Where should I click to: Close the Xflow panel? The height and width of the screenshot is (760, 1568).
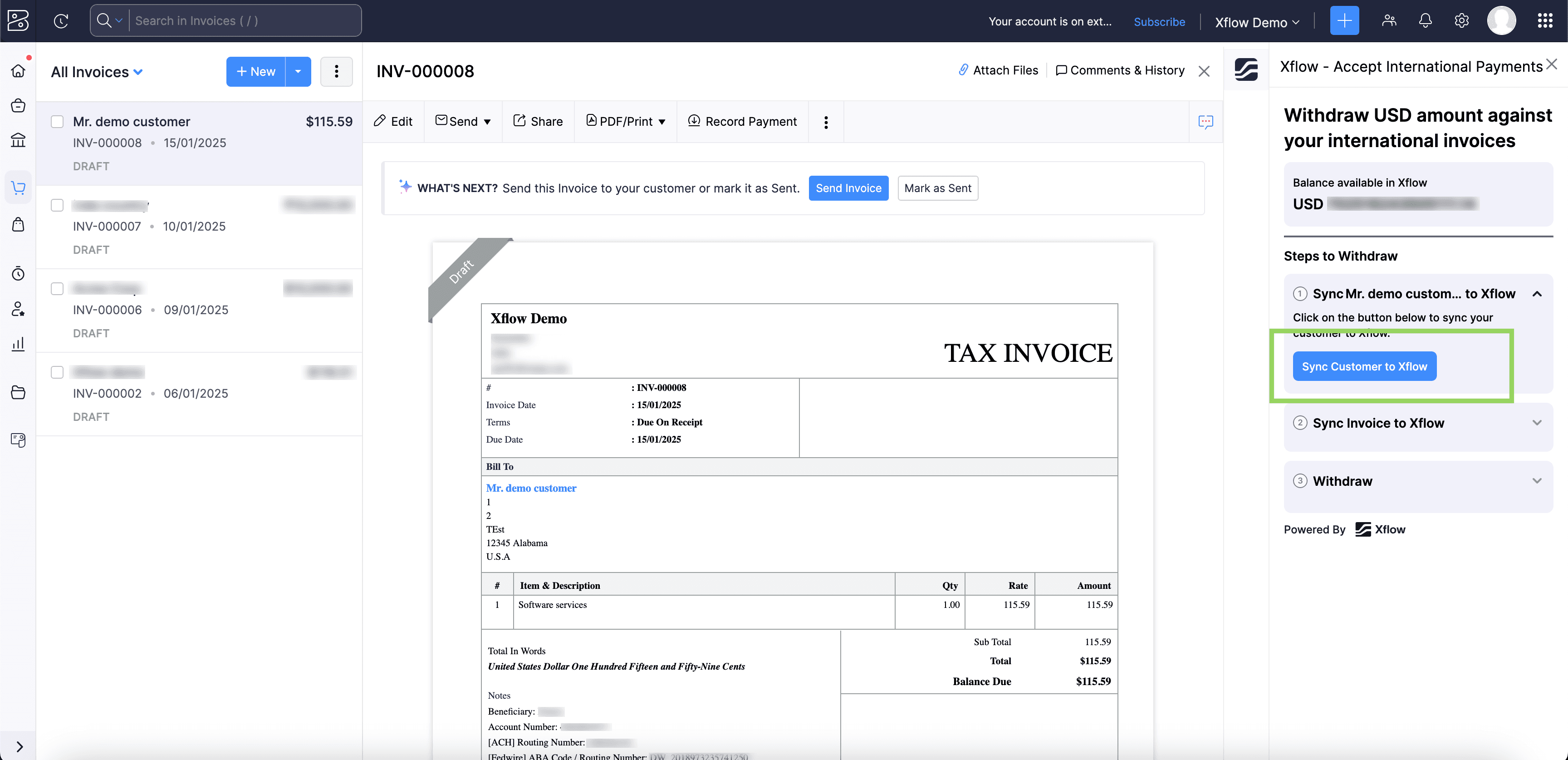pos(1552,64)
